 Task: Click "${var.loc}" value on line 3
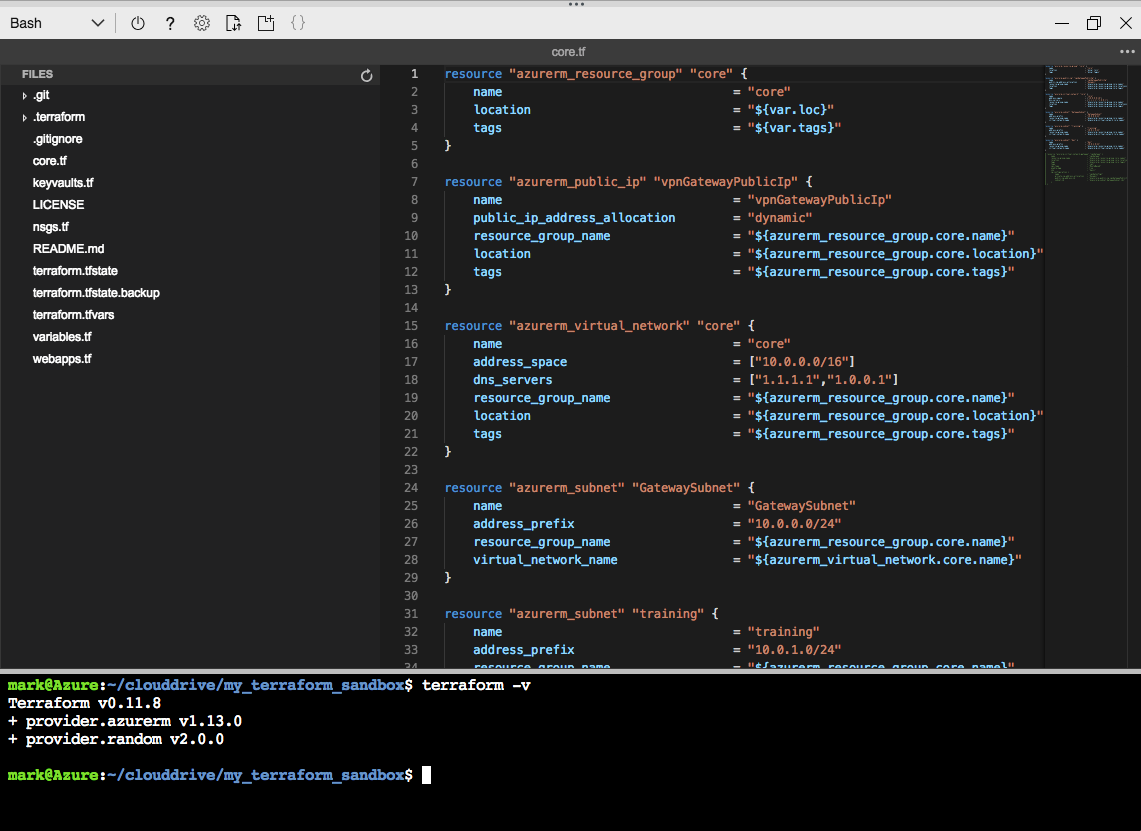pos(791,110)
